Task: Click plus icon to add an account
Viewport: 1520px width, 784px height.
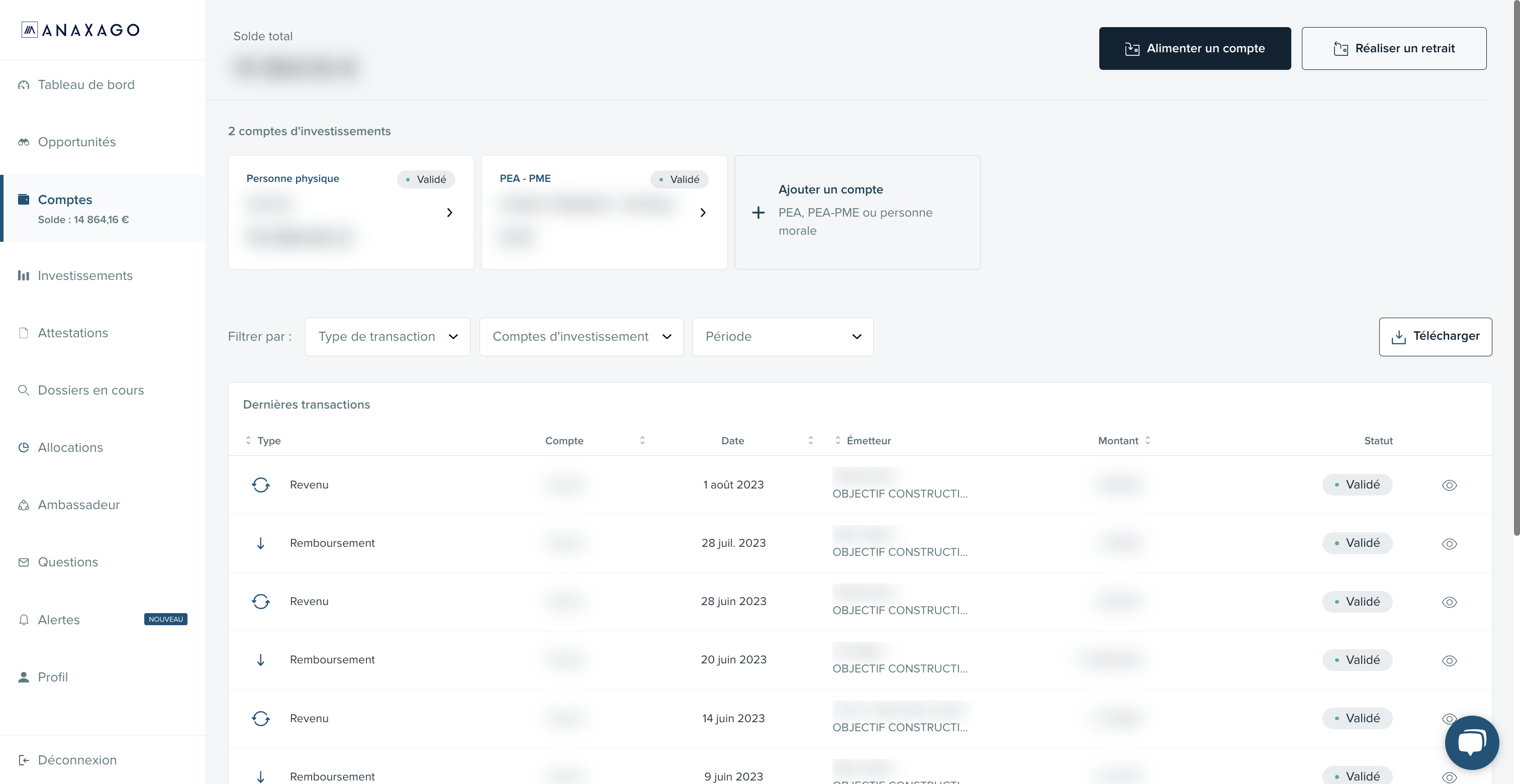Action: coord(758,213)
